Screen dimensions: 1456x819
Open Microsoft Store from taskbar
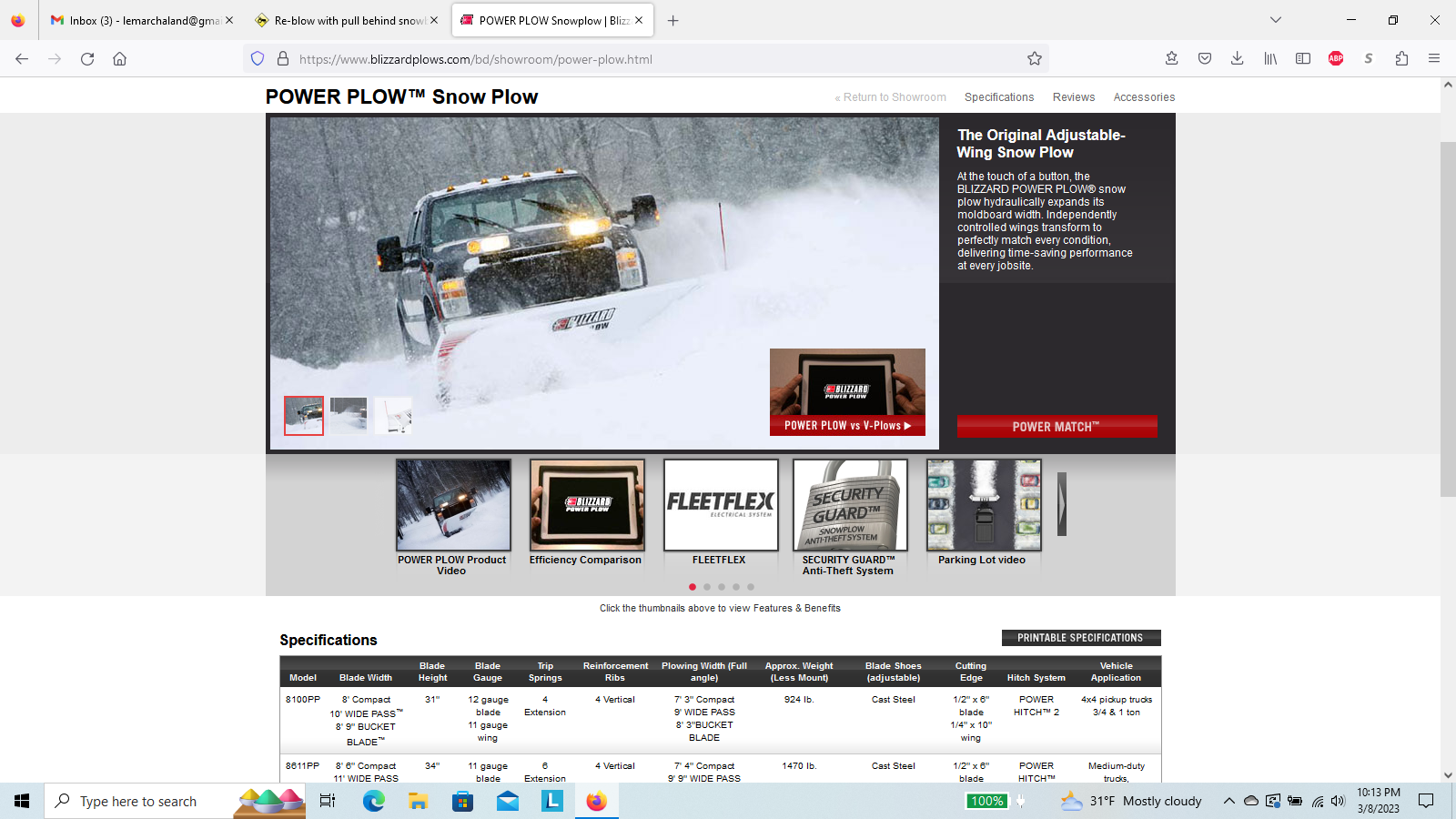pos(462,801)
